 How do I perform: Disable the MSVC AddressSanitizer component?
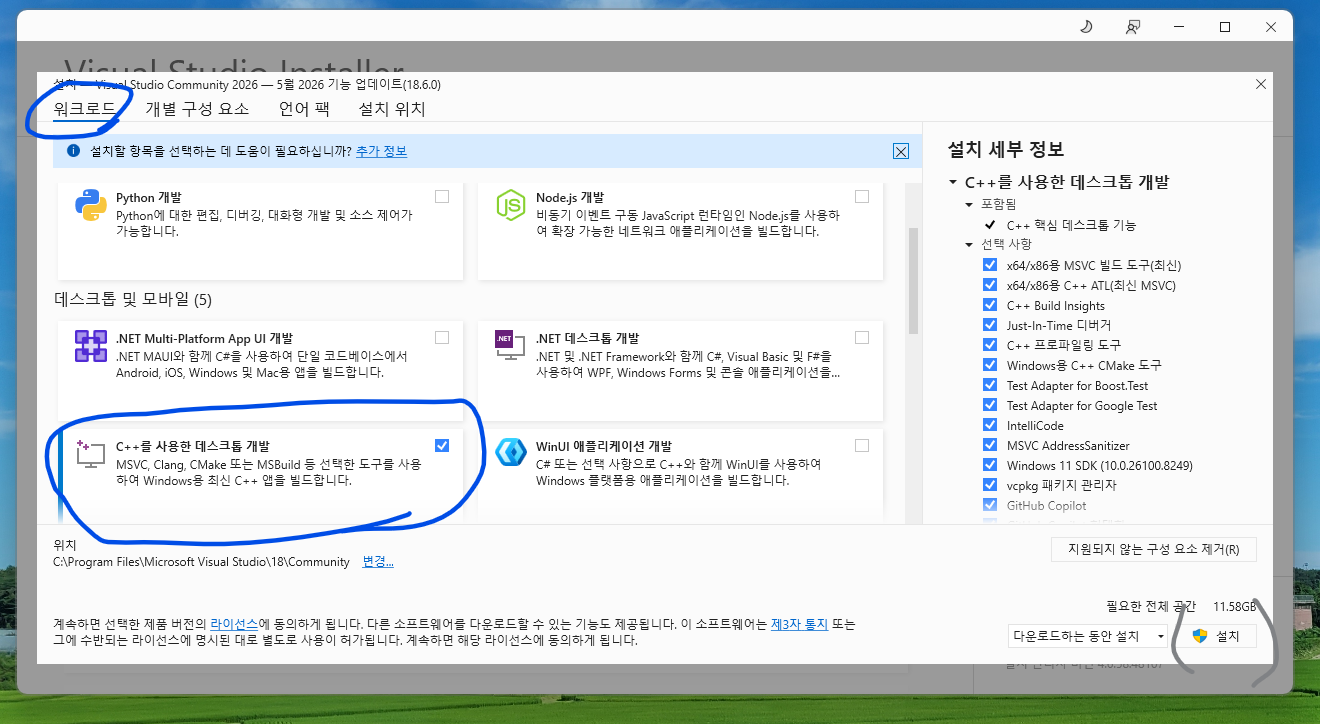click(990, 445)
